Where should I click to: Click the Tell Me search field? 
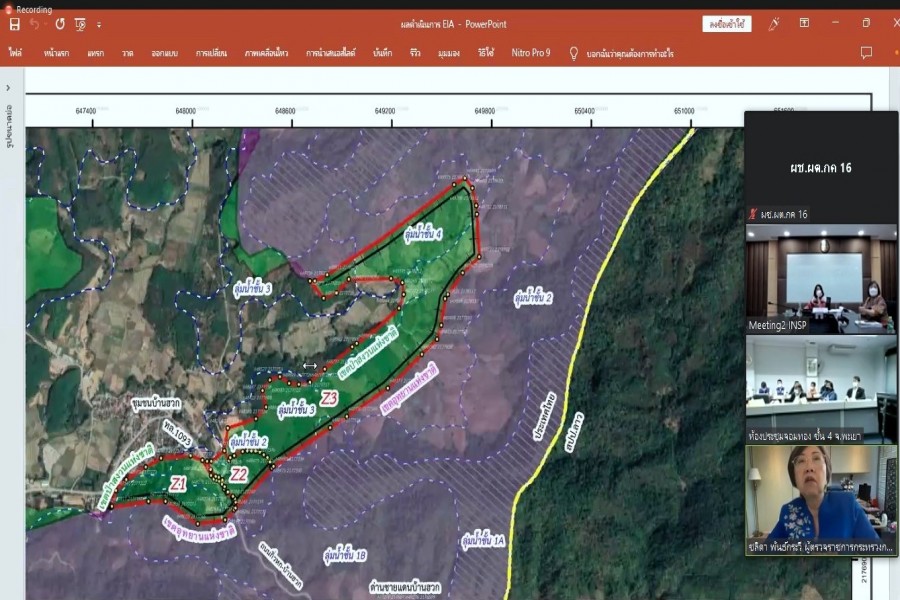(630, 54)
